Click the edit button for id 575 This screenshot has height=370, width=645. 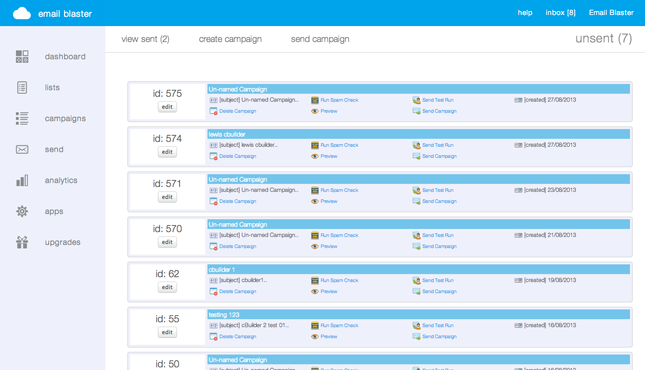167,107
